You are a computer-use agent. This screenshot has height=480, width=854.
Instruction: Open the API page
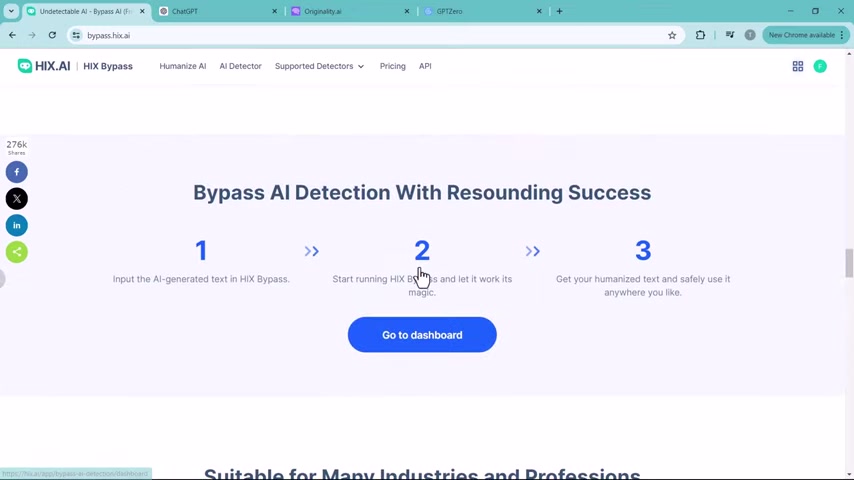pyautogui.click(x=425, y=66)
